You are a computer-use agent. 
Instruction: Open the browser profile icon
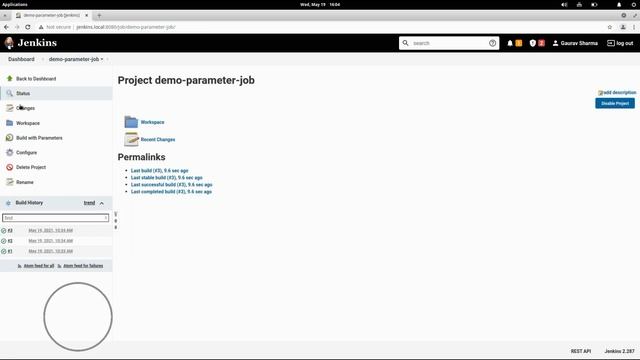click(x=623, y=27)
